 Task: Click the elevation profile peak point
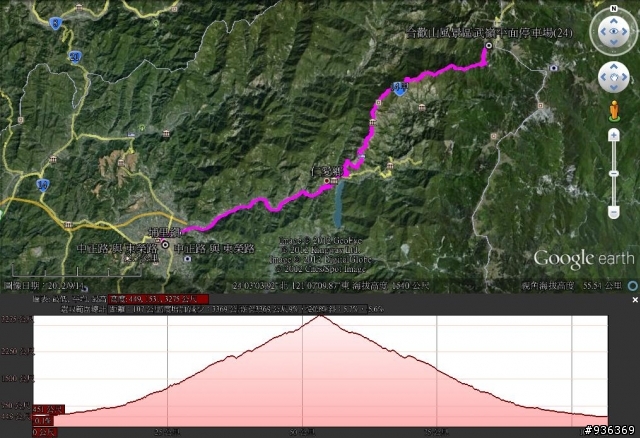click(x=321, y=316)
